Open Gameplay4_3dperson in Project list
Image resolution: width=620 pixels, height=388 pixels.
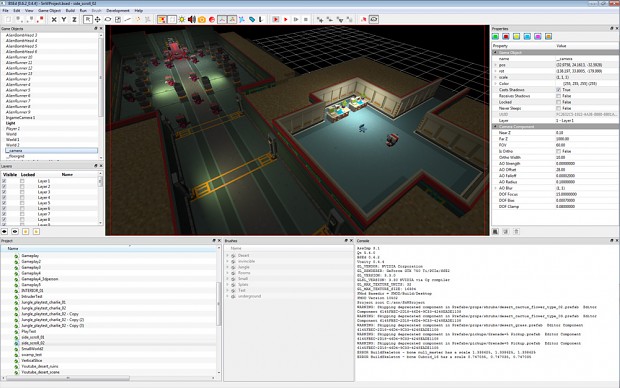tap(40, 279)
